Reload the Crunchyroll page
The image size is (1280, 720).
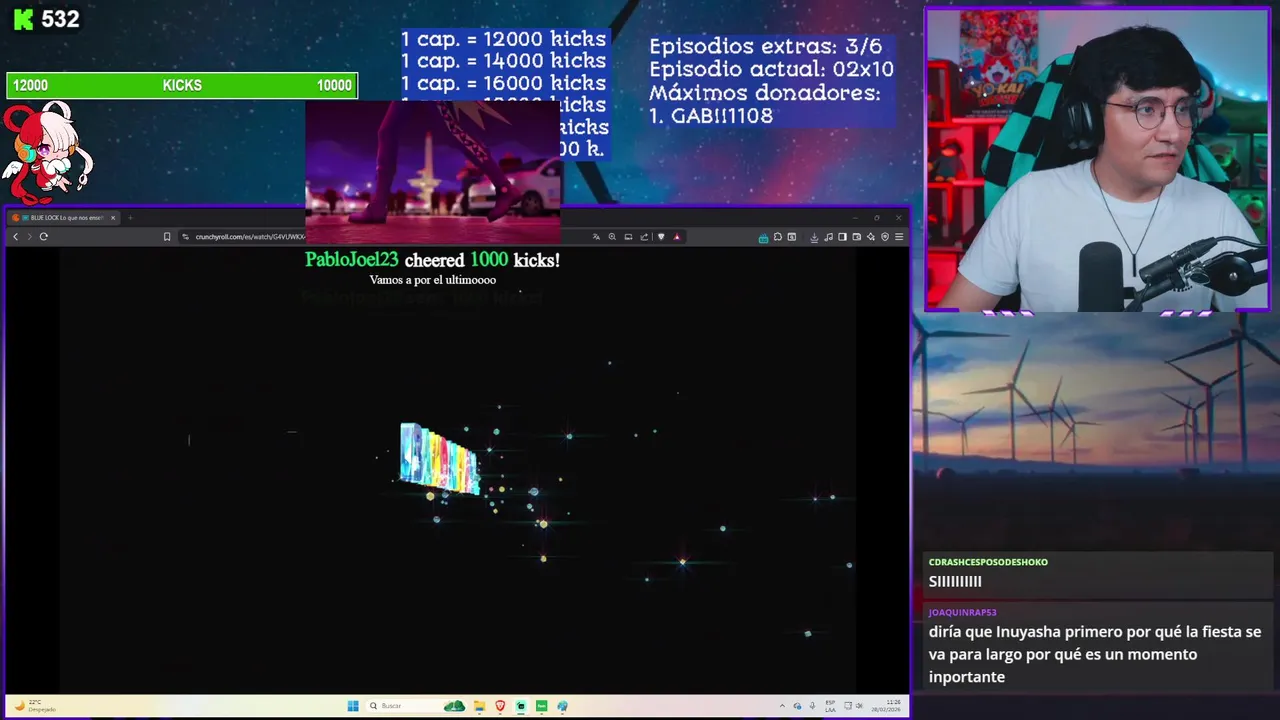43,237
